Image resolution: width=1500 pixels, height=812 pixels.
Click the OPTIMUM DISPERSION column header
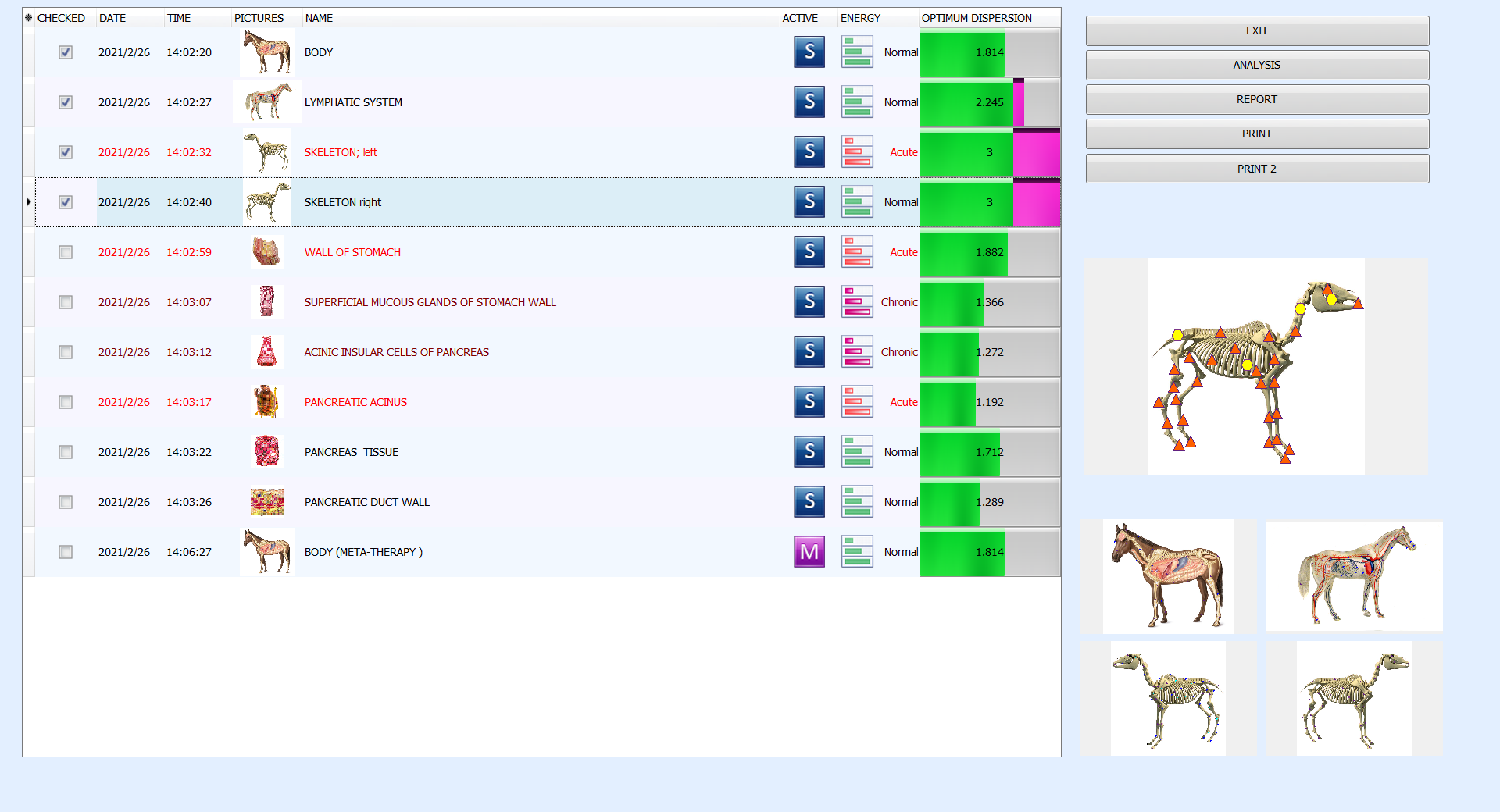pos(990,18)
